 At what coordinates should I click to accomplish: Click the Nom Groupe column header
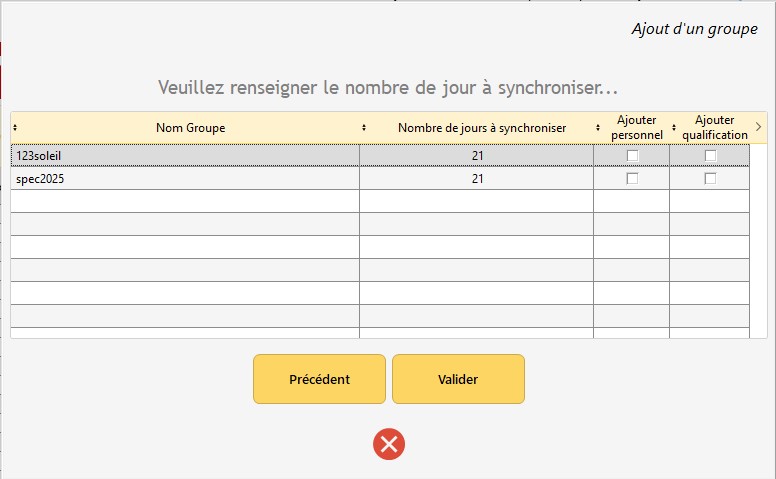pos(190,128)
